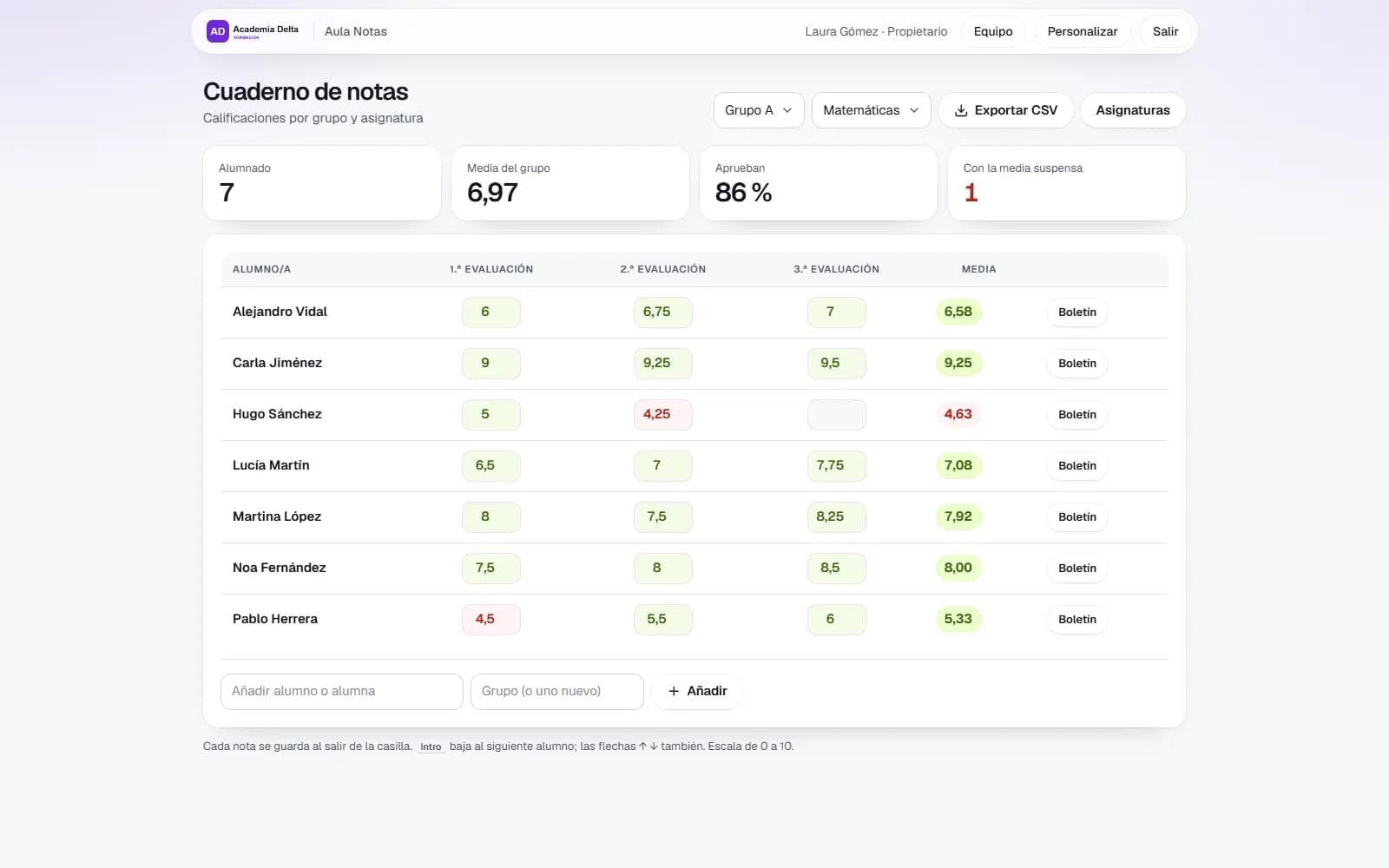The image size is (1389, 868).
Task: Click the Aula Notas header label
Action: [356, 31]
